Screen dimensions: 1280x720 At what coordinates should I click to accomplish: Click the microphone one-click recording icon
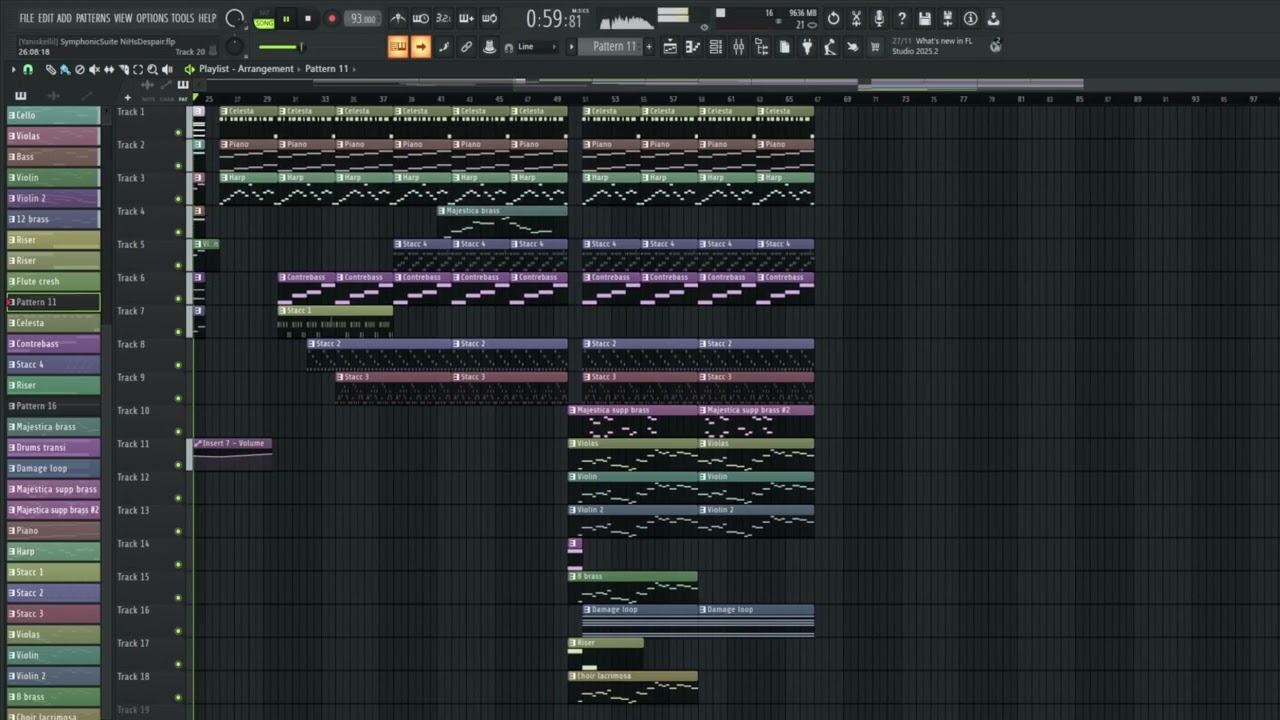[x=879, y=18]
